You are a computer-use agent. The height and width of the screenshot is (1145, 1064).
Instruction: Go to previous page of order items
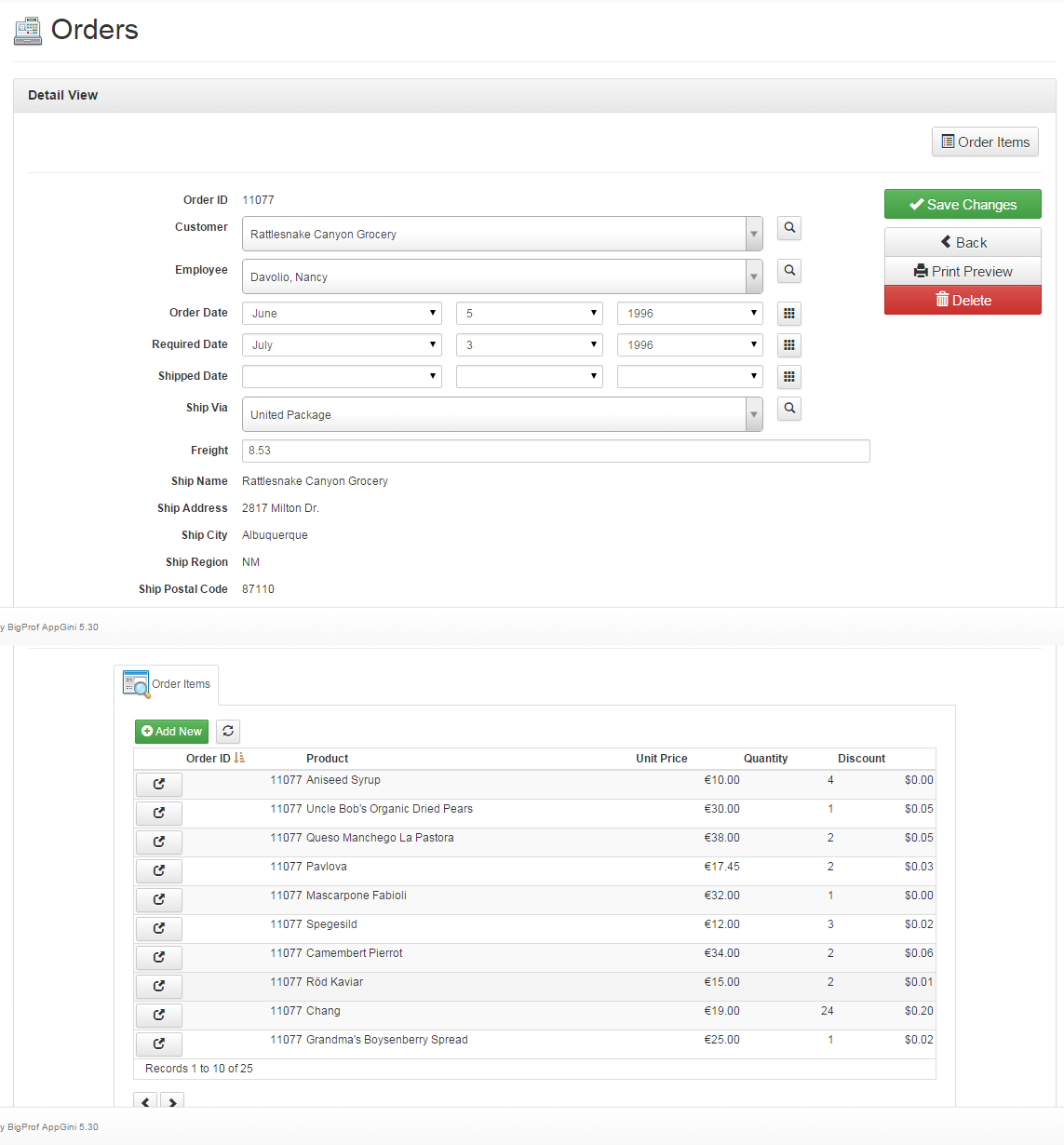145,1102
